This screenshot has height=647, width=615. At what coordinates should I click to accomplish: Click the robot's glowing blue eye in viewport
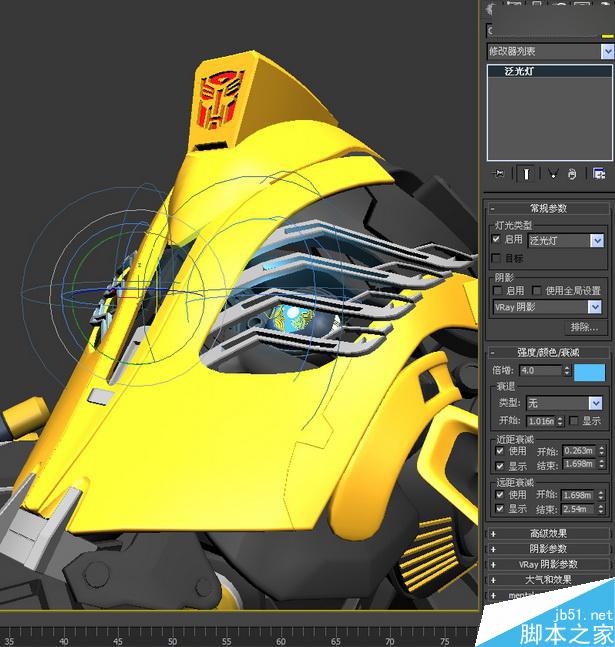pyautogui.click(x=294, y=319)
